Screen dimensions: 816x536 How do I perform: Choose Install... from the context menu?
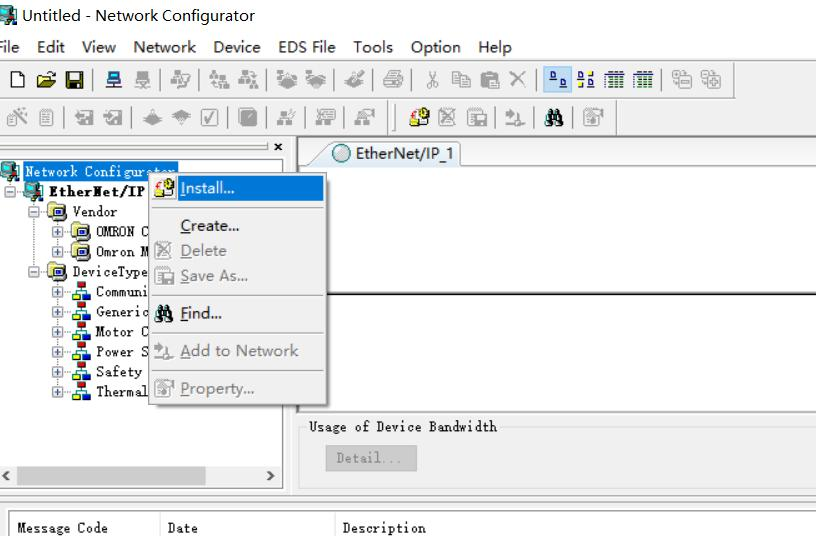(x=207, y=188)
